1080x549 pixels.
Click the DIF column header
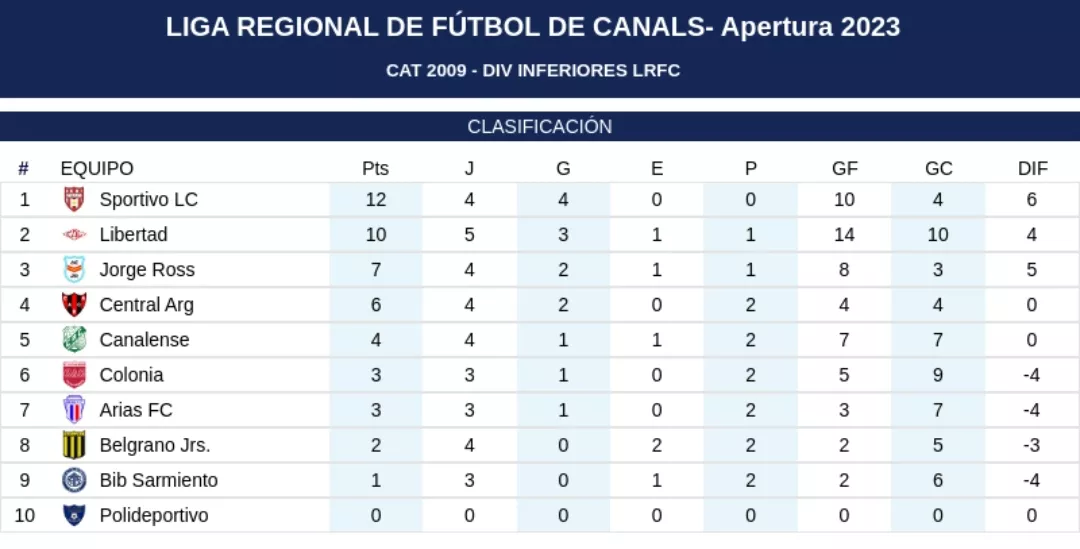pyautogui.click(x=1032, y=168)
